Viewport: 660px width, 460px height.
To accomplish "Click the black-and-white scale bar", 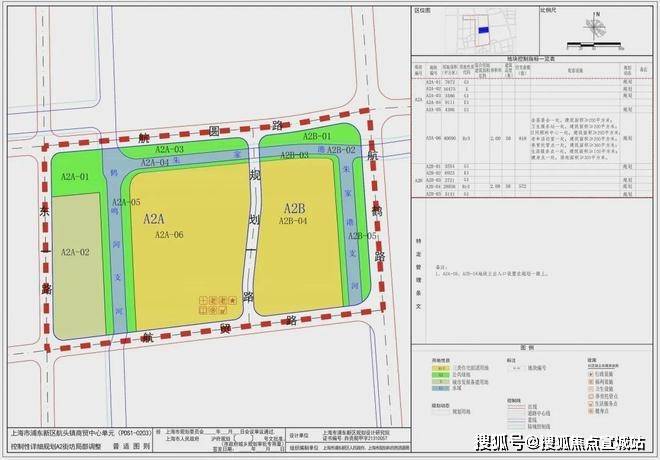I will click(x=594, y=44).
